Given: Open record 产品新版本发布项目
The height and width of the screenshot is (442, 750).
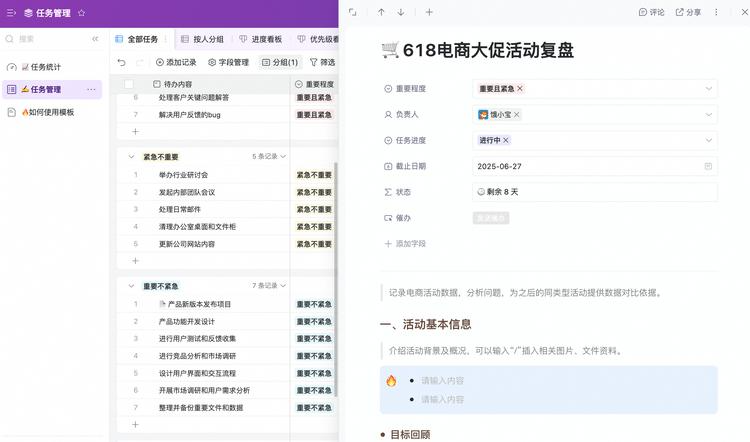Looking at the screenshot, I should [x=195, y=304].
